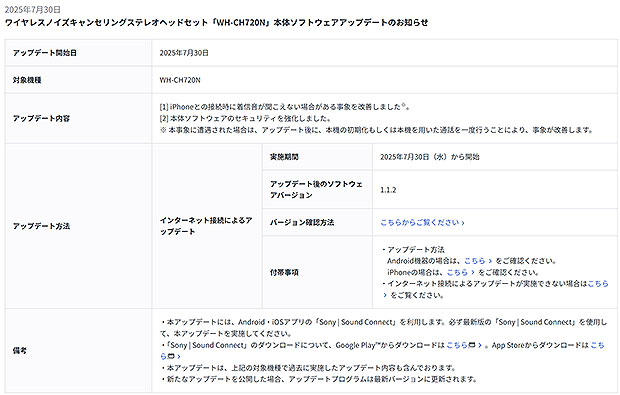Open the iPhone 'こちら' update method link
Image resolution: width=620 pixels, height=395 pixels.
click(457, 272)
